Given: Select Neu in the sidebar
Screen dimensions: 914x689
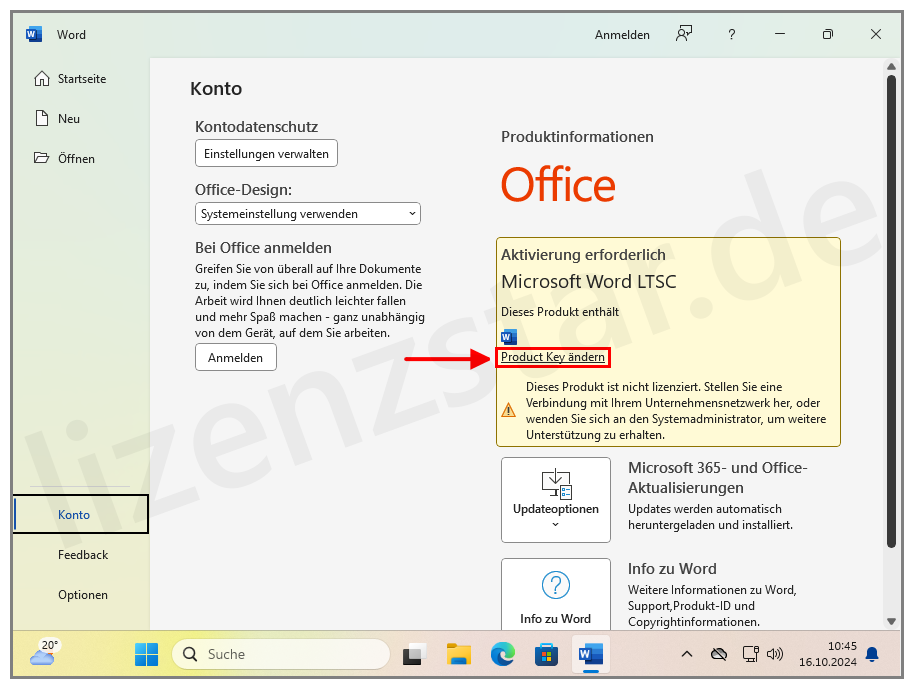Looking at the screenshot, I should [80, 119].
